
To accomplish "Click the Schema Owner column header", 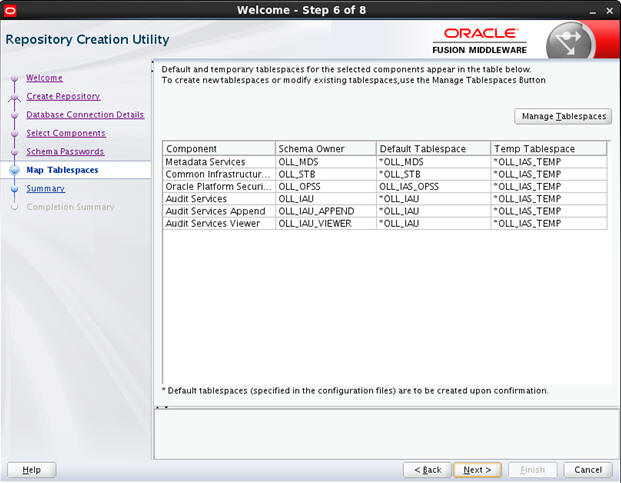I will (326, 149).
